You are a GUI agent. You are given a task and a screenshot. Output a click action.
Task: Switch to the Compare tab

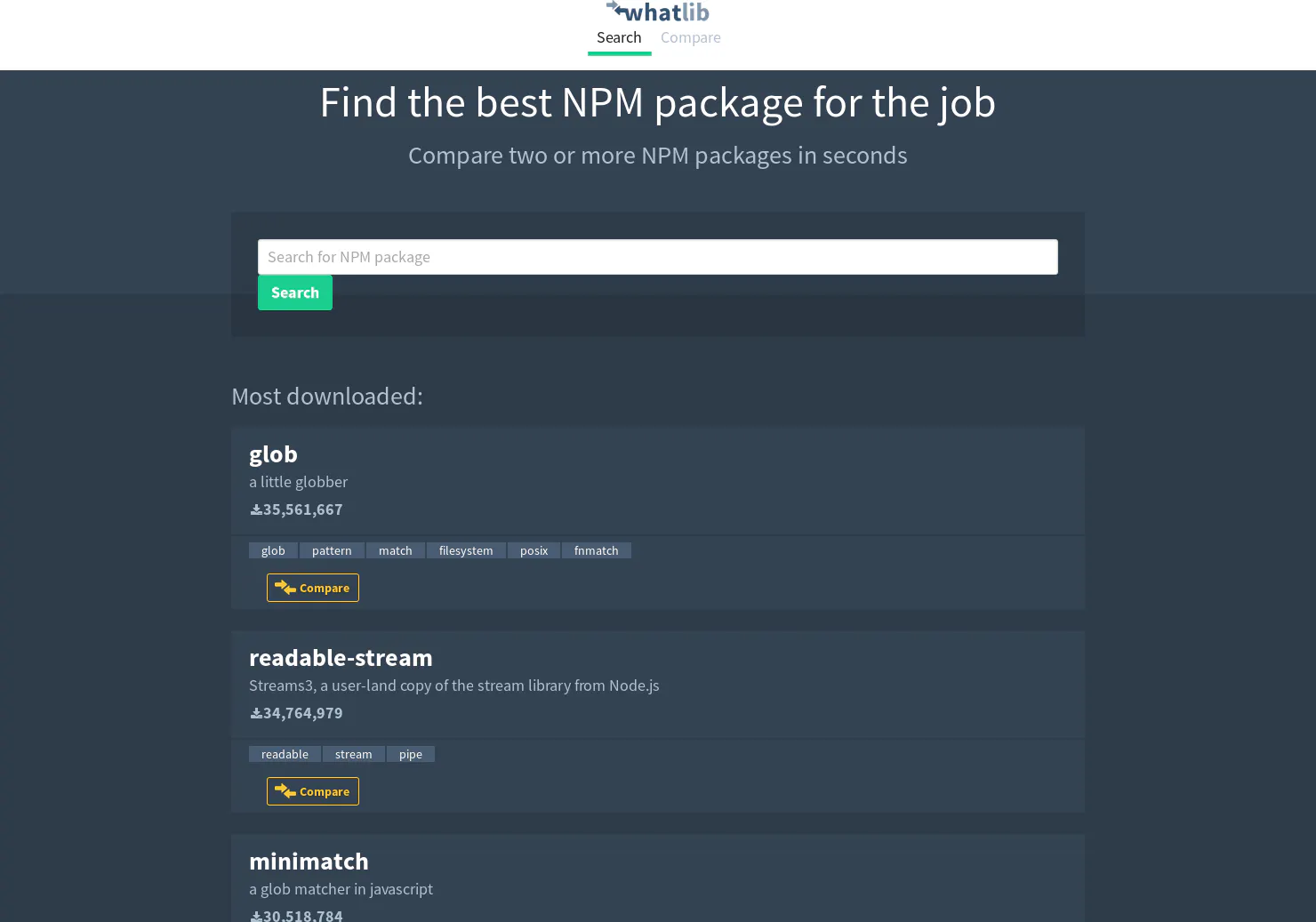691,37
